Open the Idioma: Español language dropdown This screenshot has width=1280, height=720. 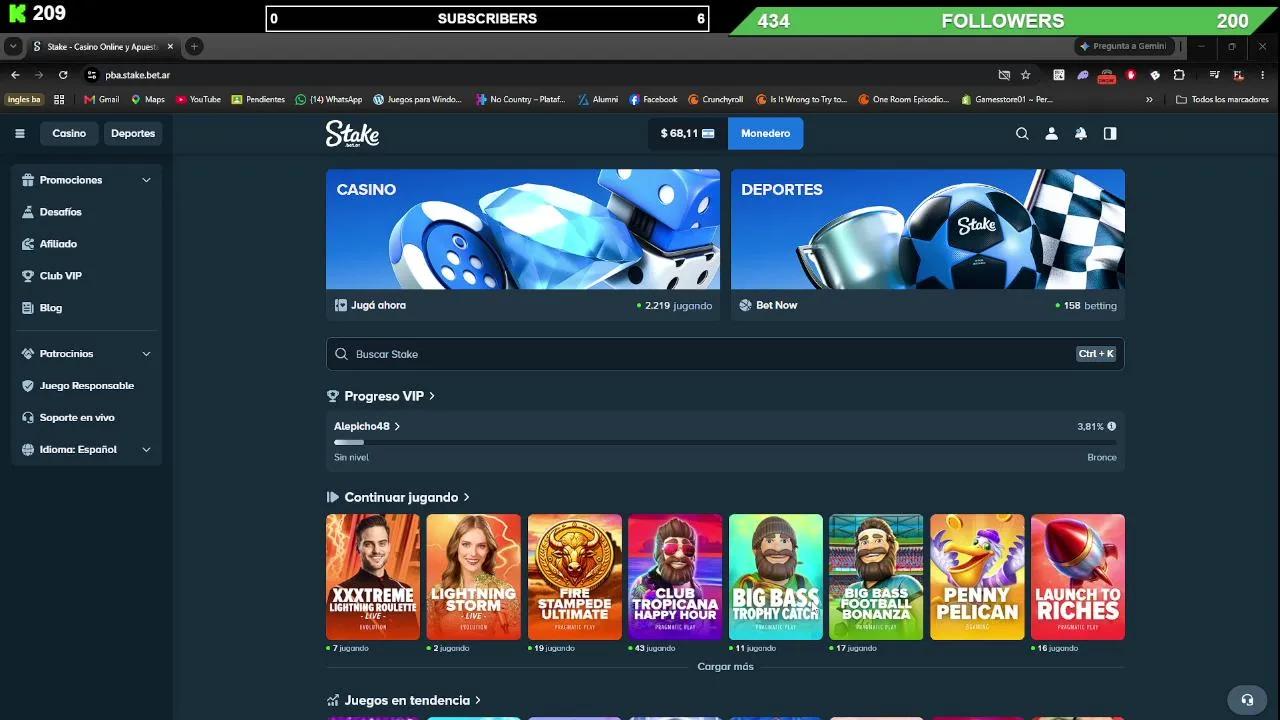86,450
